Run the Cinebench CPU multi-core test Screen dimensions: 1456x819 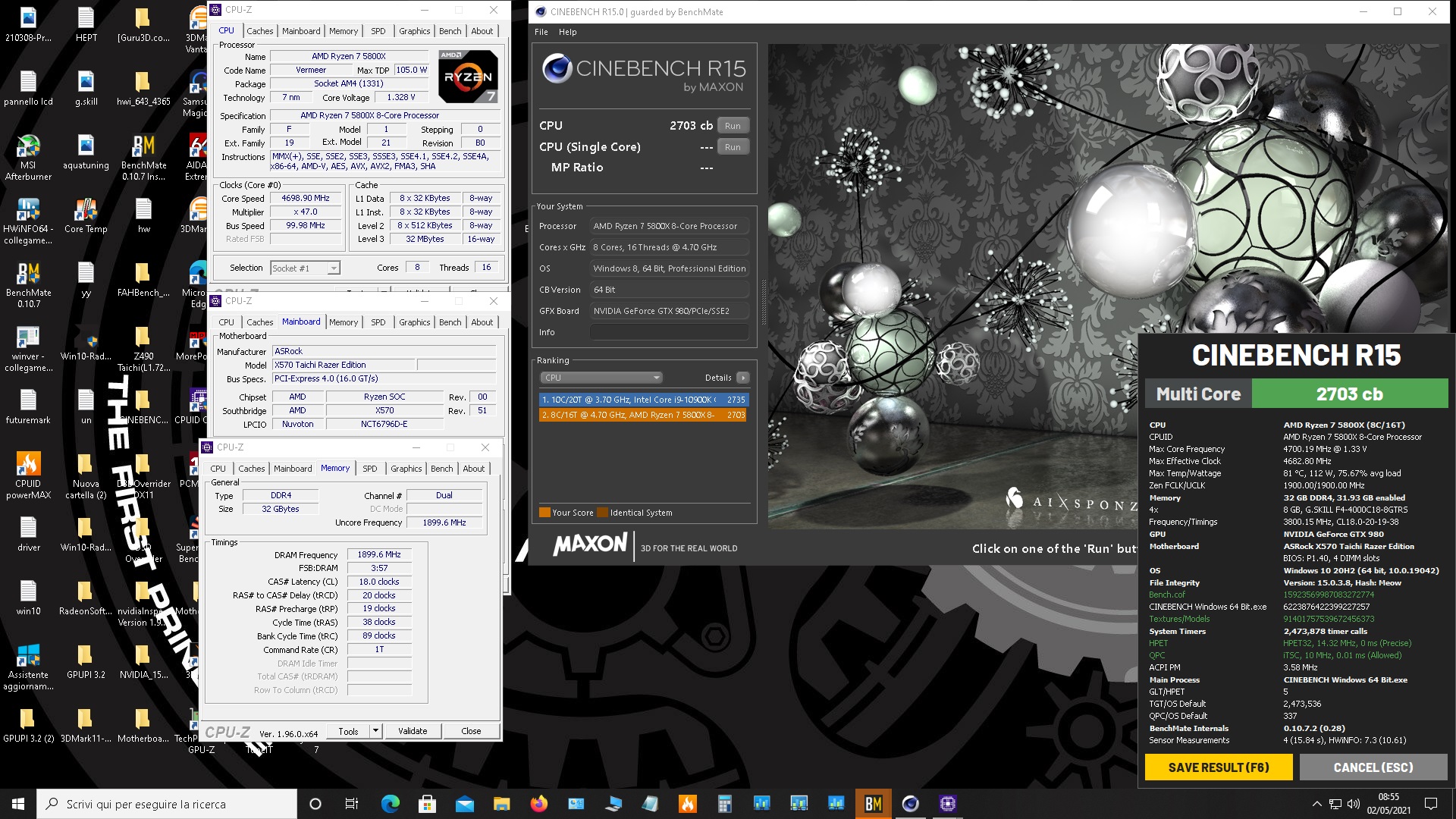coord(733,126)
